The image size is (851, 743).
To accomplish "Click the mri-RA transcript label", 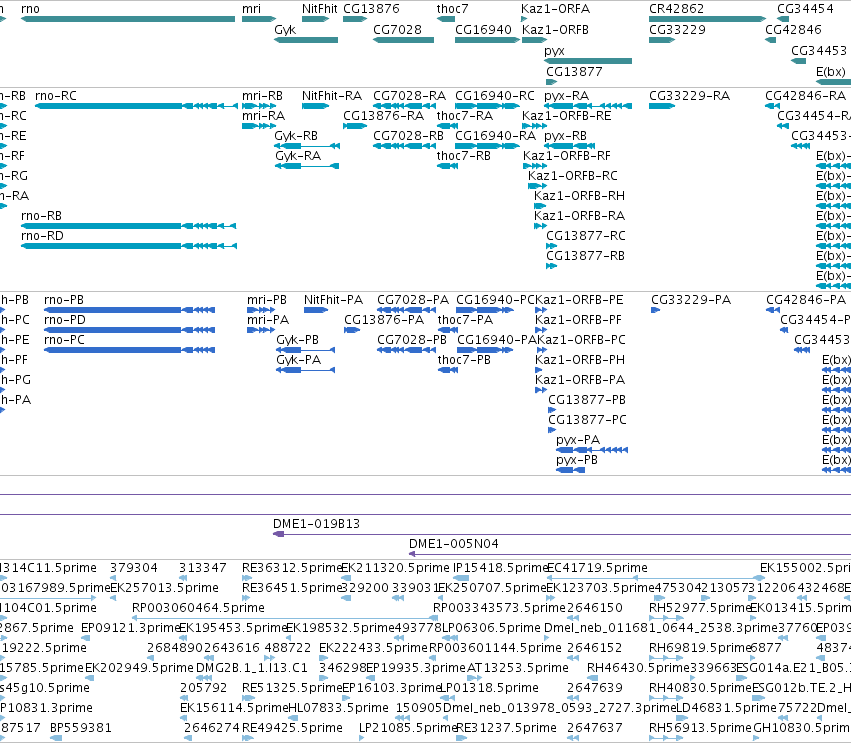I will coord(263,116).
